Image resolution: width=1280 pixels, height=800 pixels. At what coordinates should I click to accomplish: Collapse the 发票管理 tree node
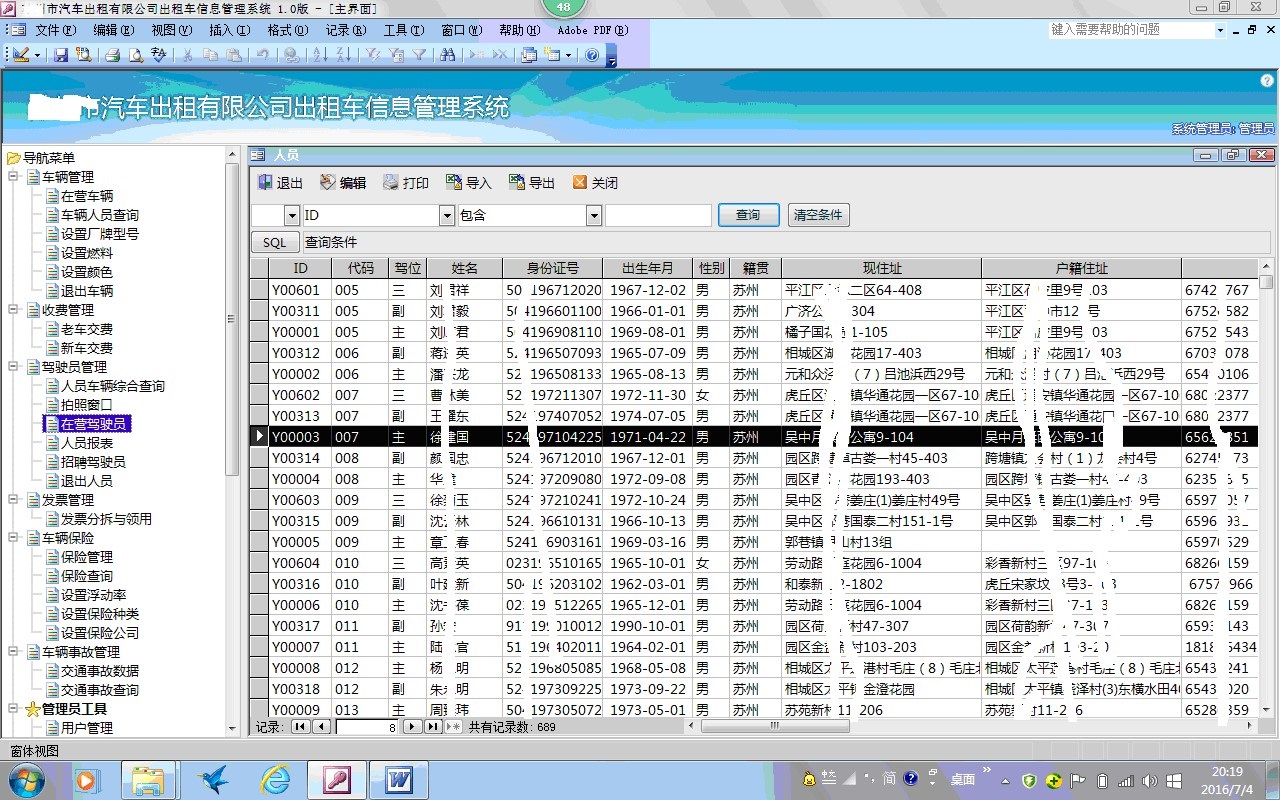click(x=14, y=500)
